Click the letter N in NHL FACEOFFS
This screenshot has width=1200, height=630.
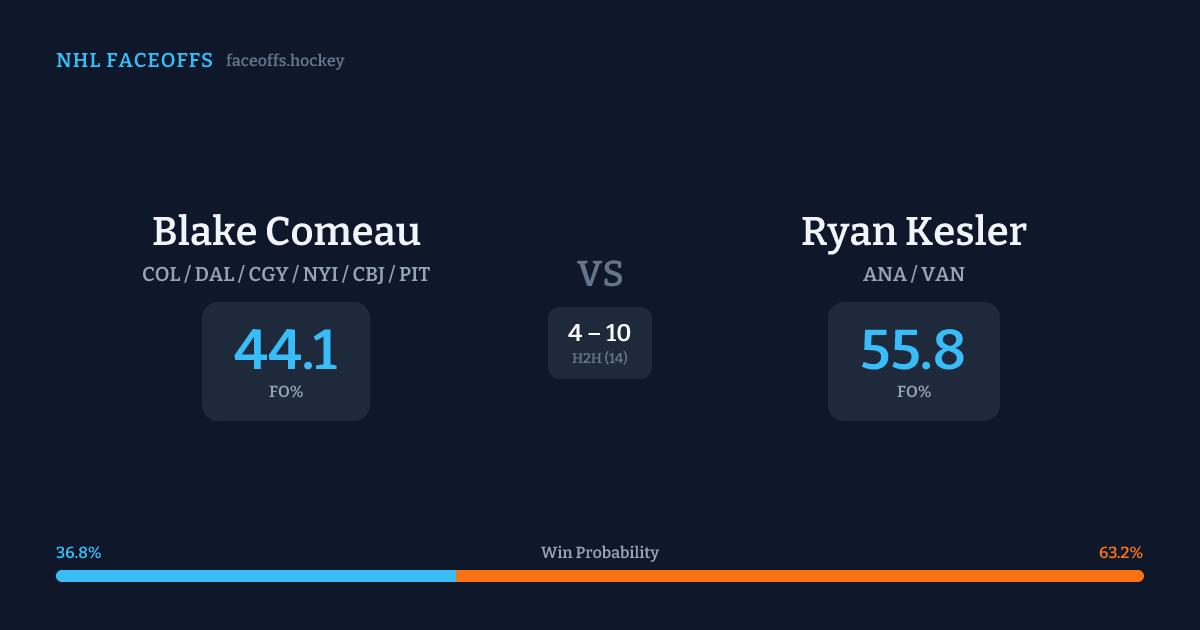(x=63, y=61)
